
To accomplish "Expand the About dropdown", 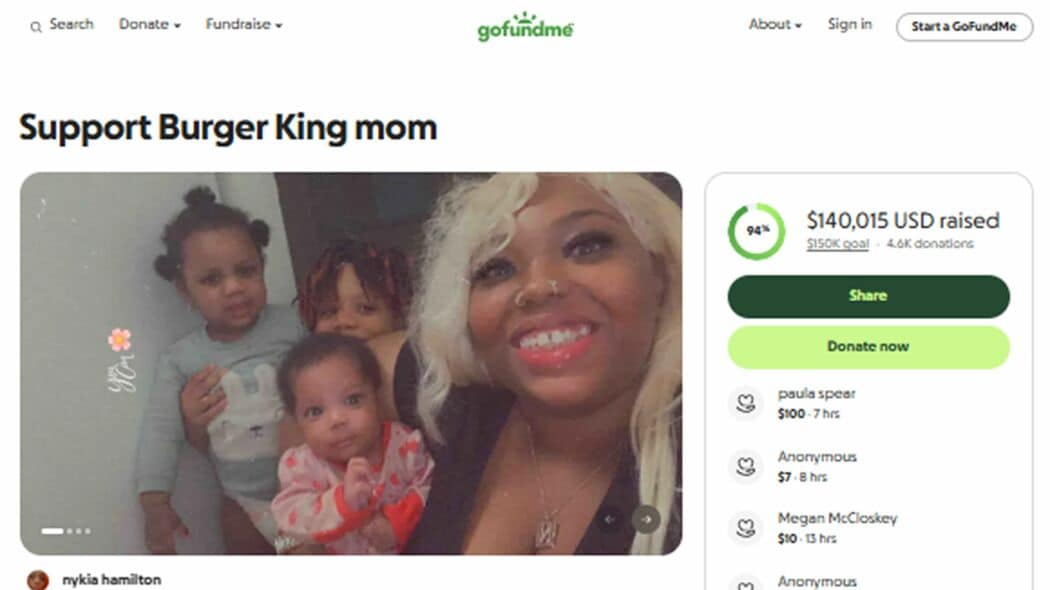I will tap(775, 25).
